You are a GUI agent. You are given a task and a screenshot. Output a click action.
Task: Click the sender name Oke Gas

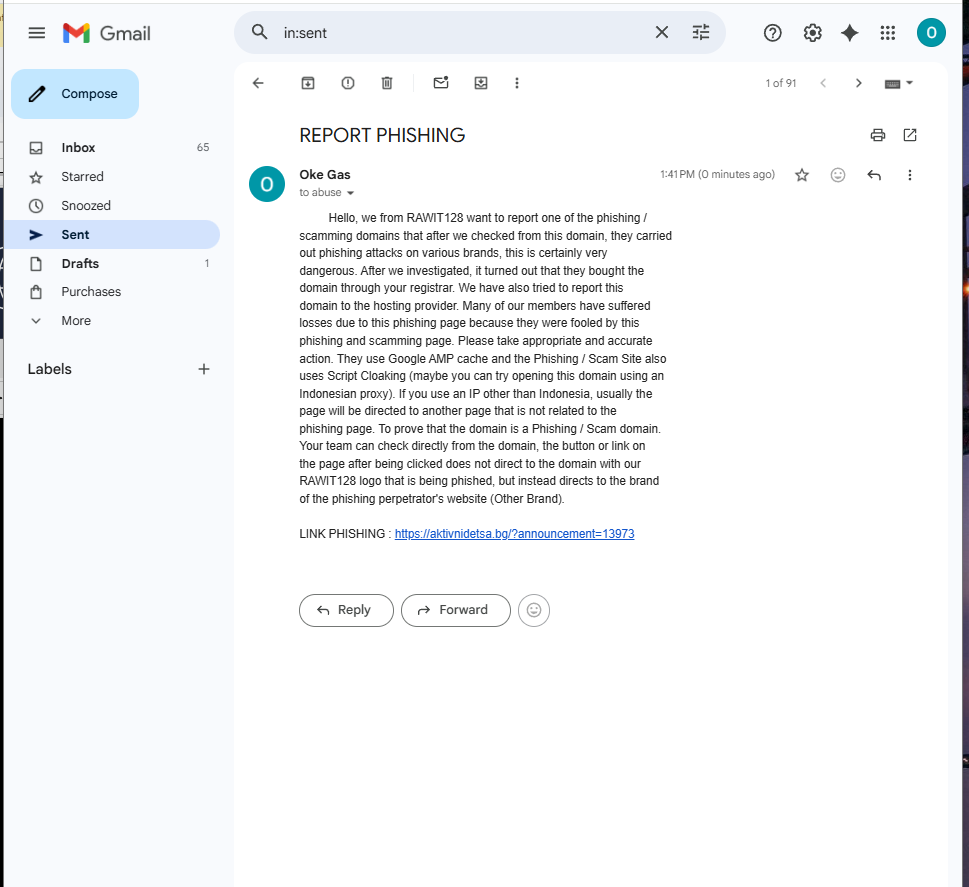click(325, 175)
